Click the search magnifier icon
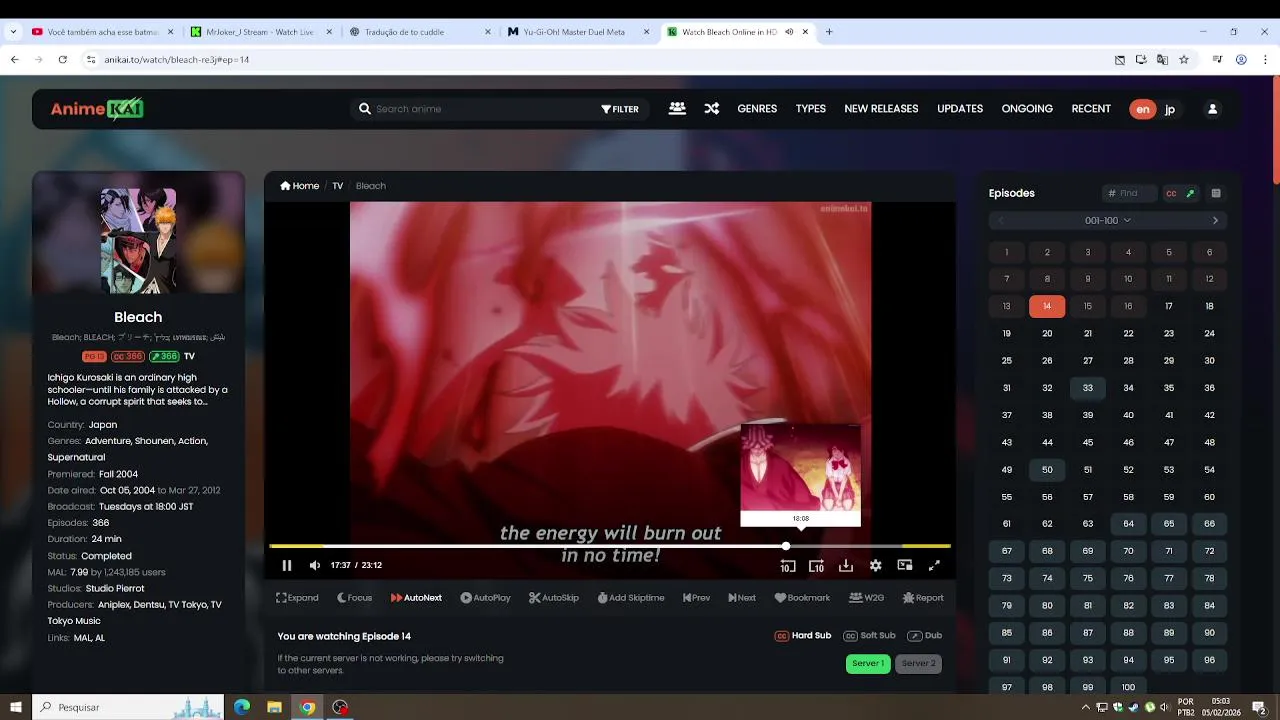The height and width of the screenshot is (720, 1280). (365, 109)
